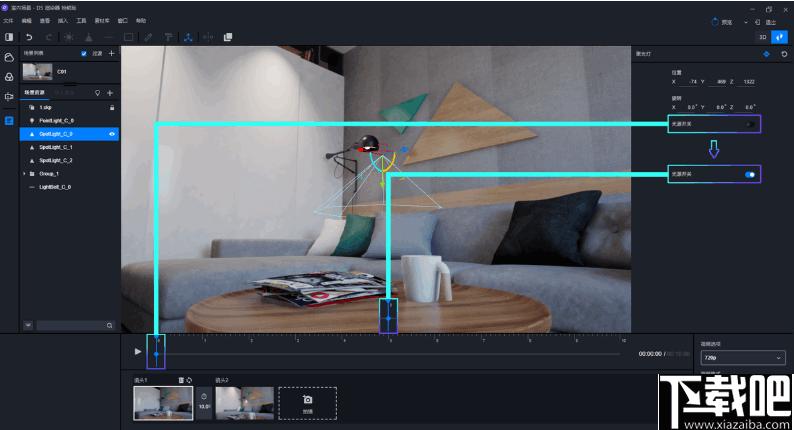Click the search magnifier icon below resource list
Screen dimensions: 794x430
point(109,326)
